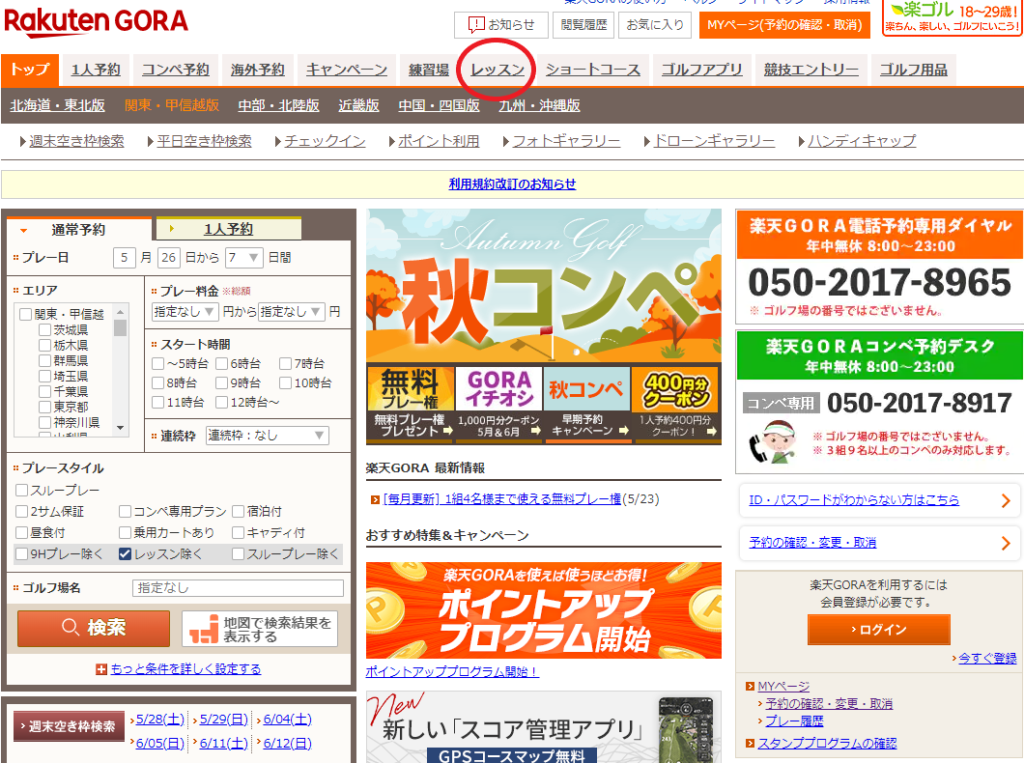This screenshot has height=763, width=1024.
Task: Click area list scroll-up arrow
Action: coord(120,310)
